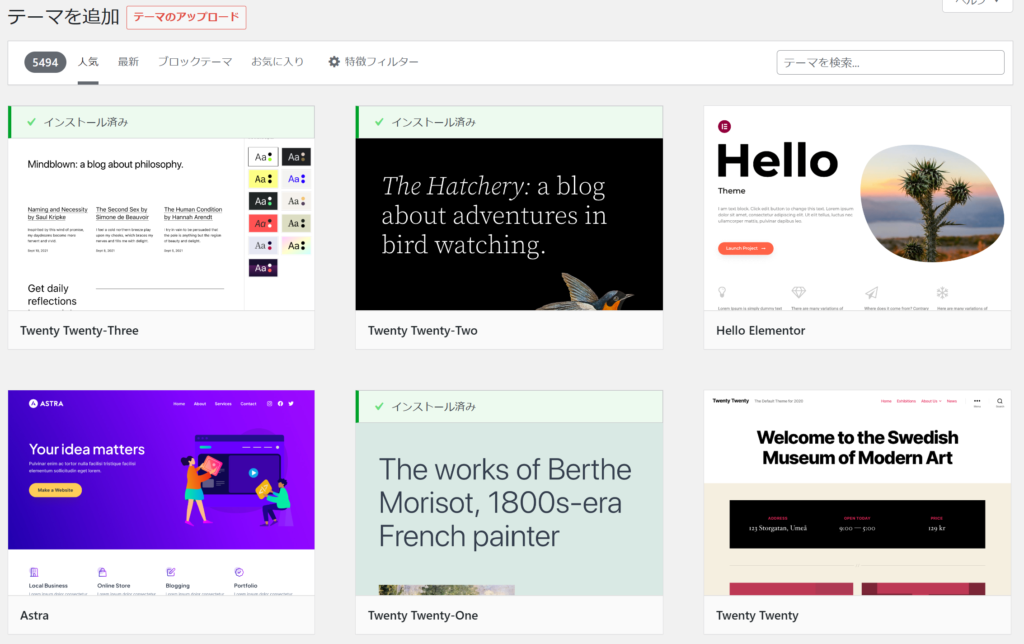Image resolution: width=1024 pixels, height=644 pixels.
Task: Open the Twenty Twenty-Two theme thumbnail
Action: pyautogui.click(x=509, y=223)
